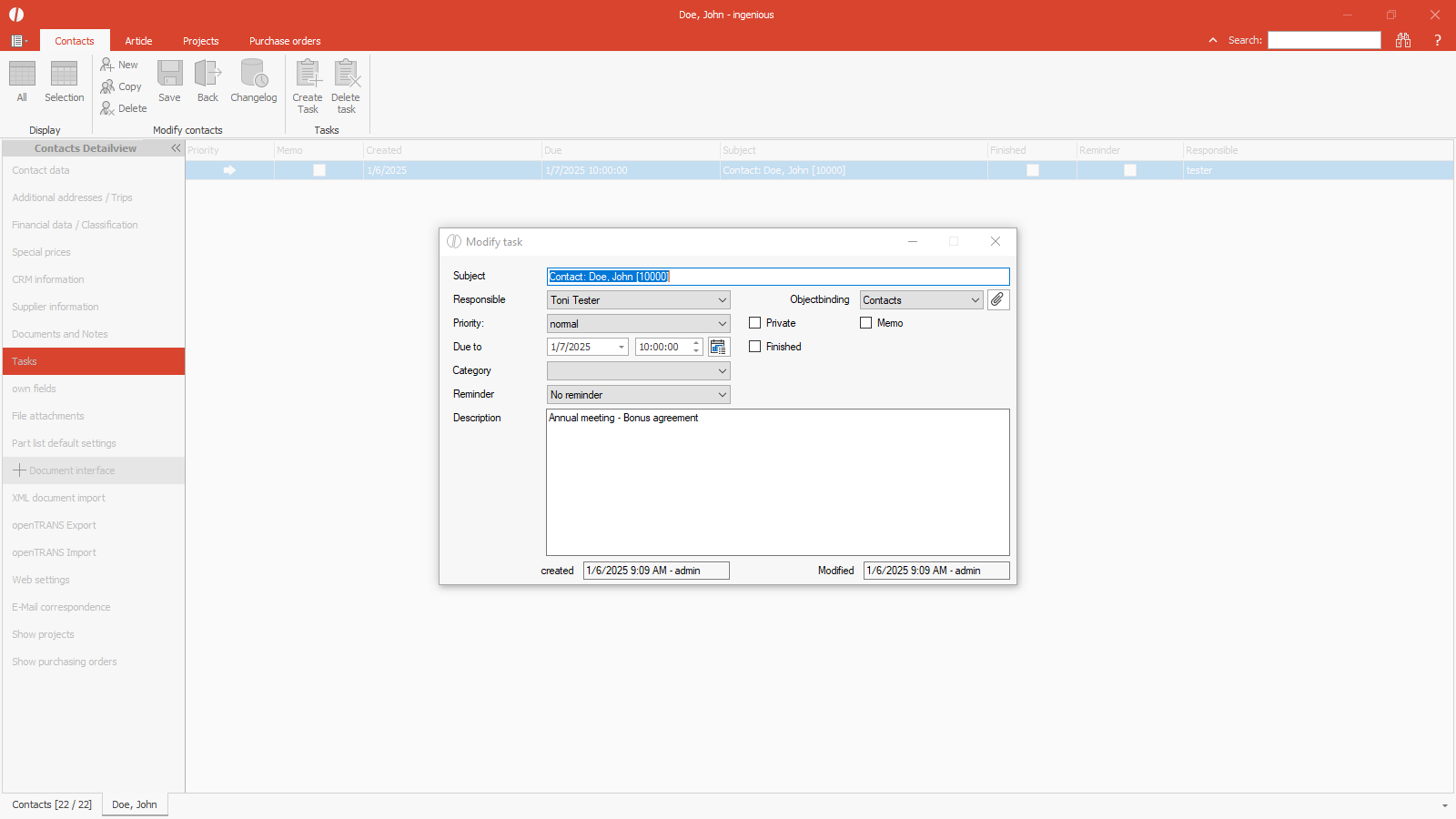Click the paperclip attachment icon

click(x=998, y=299)
